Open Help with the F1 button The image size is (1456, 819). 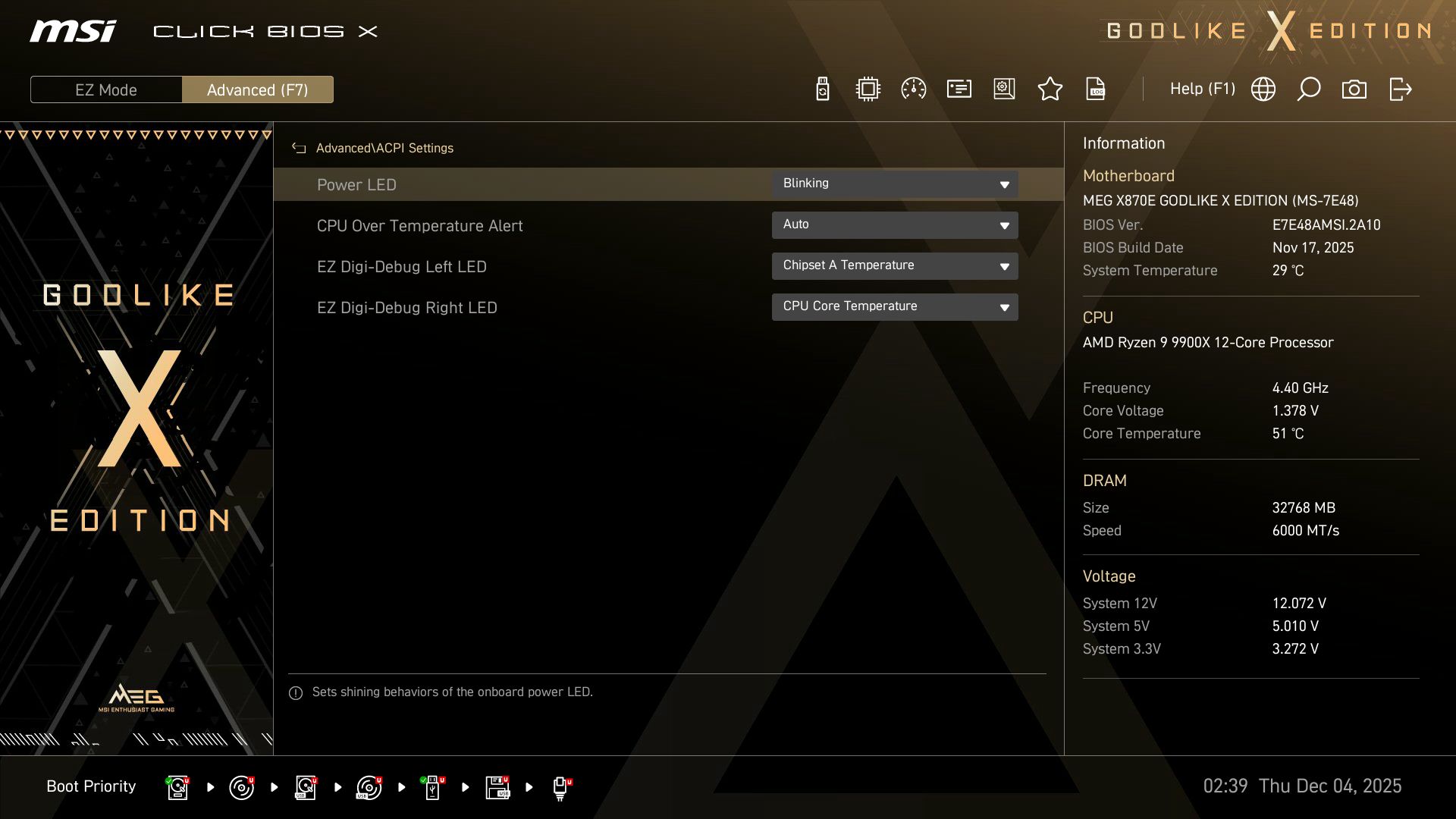pyautogui.click(x=1203, y=89)
